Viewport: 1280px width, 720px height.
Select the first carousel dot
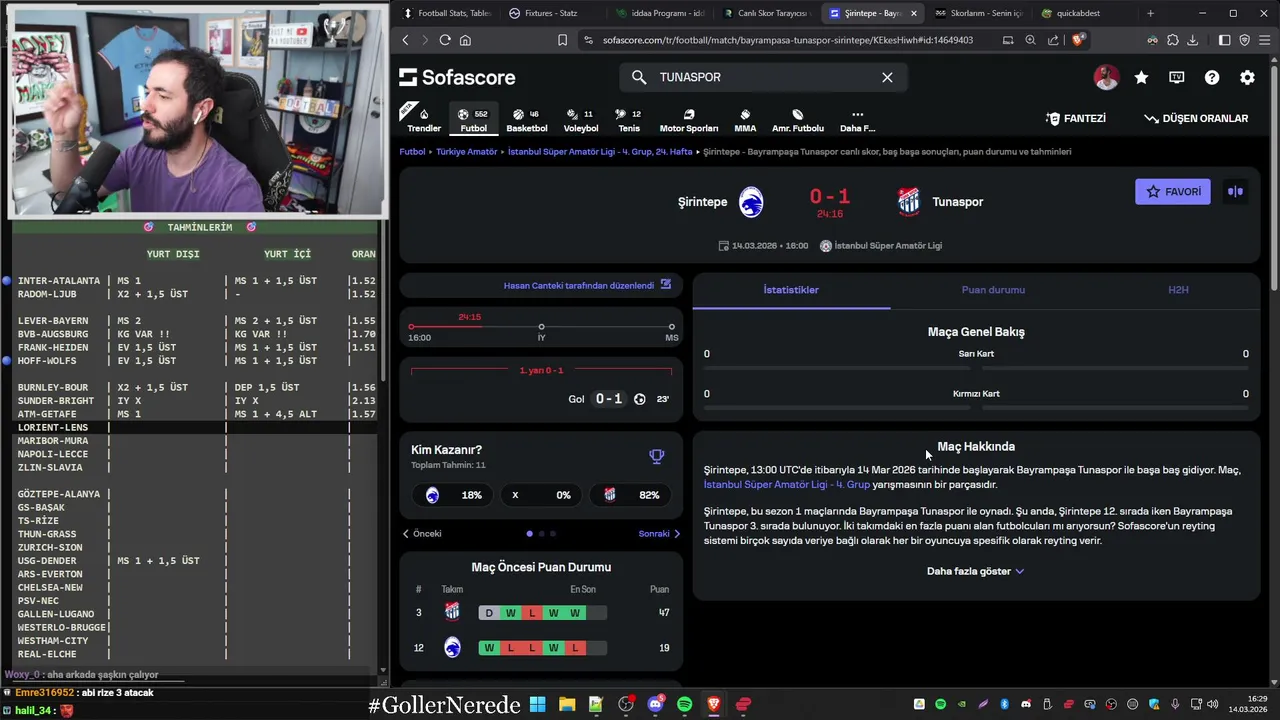pyautogui.click(x=529, y=534)
